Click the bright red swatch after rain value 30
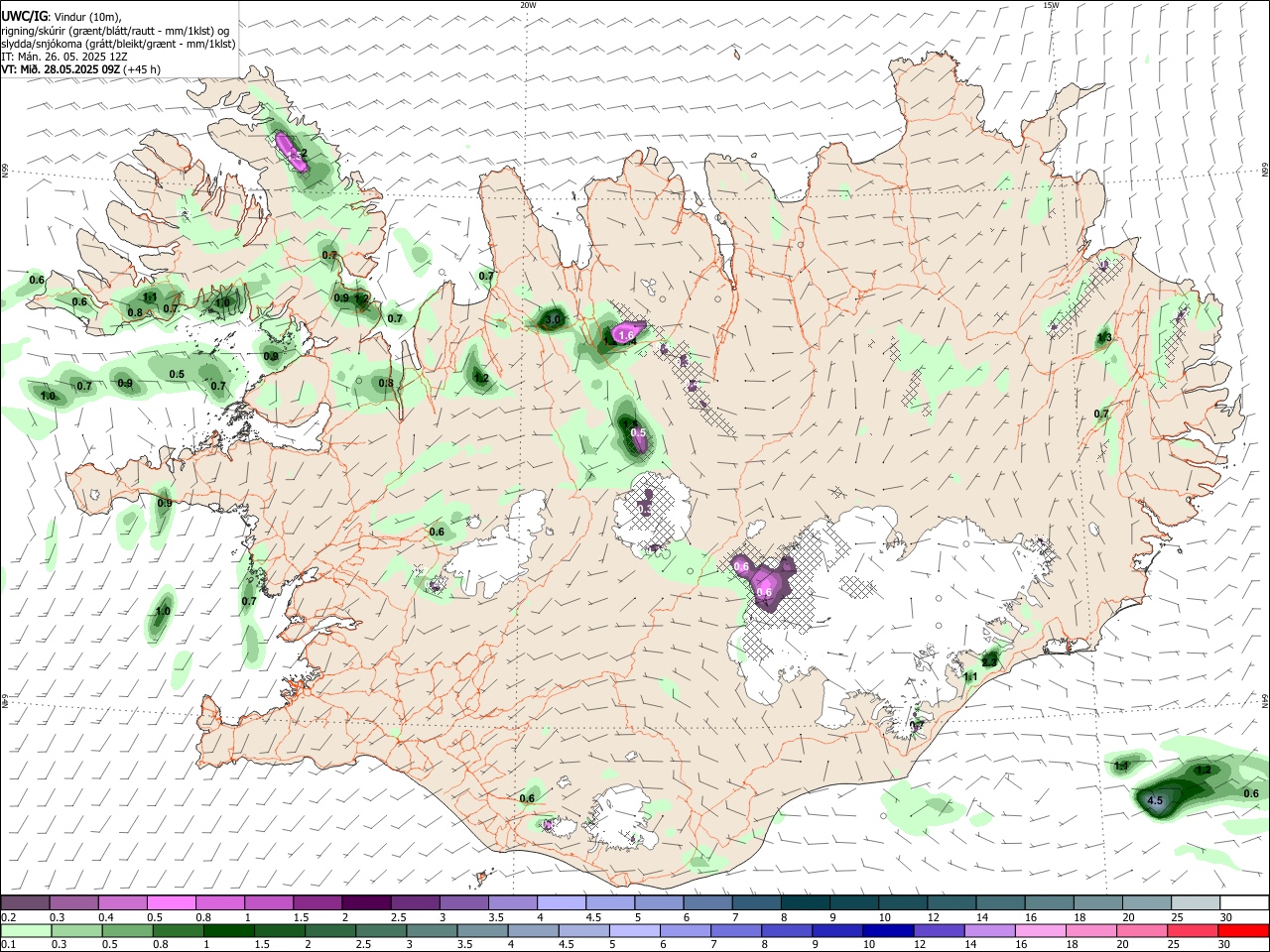 1244,930
